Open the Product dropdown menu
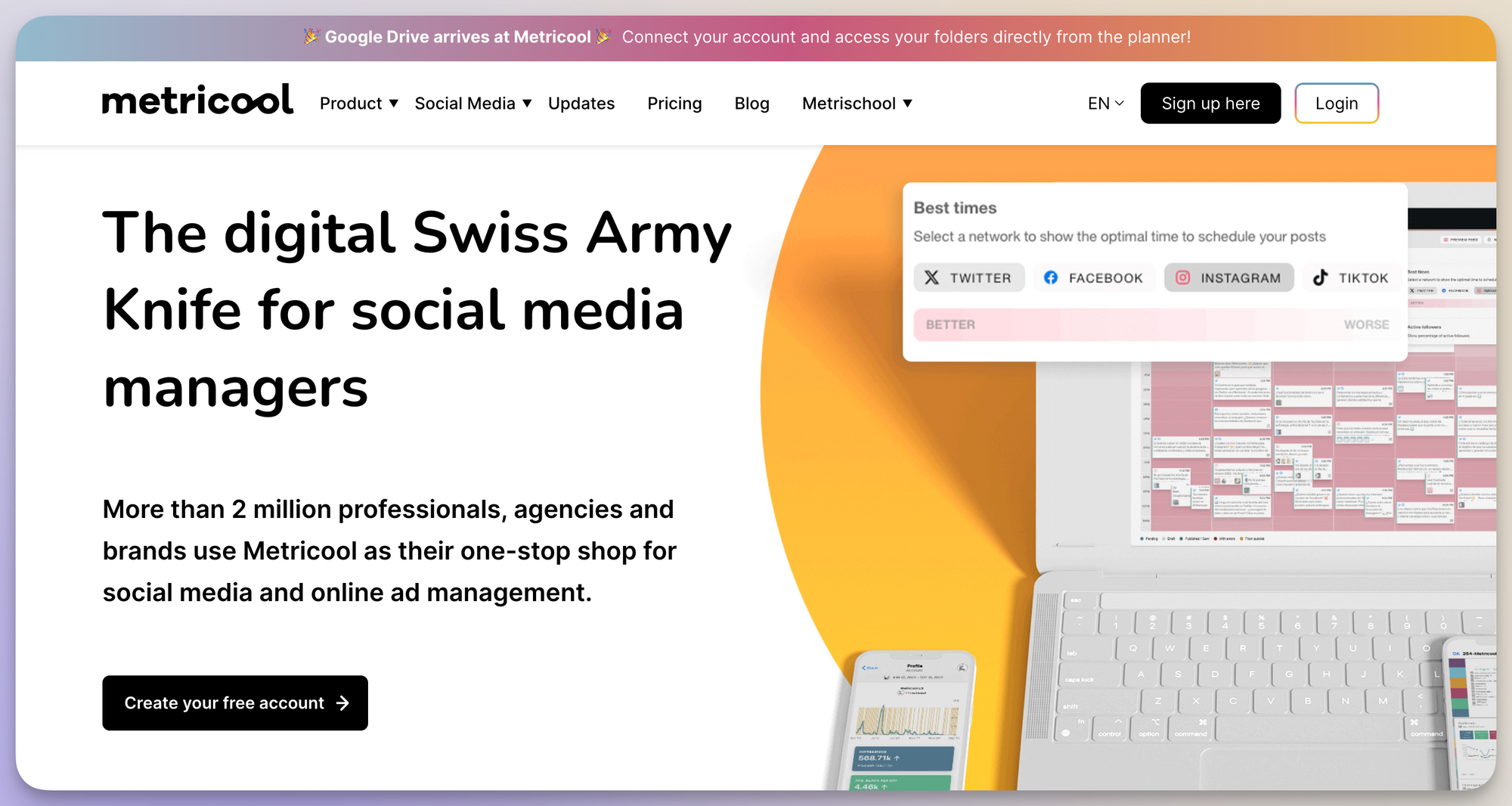Screen dimensions: 1512x806 359,104
